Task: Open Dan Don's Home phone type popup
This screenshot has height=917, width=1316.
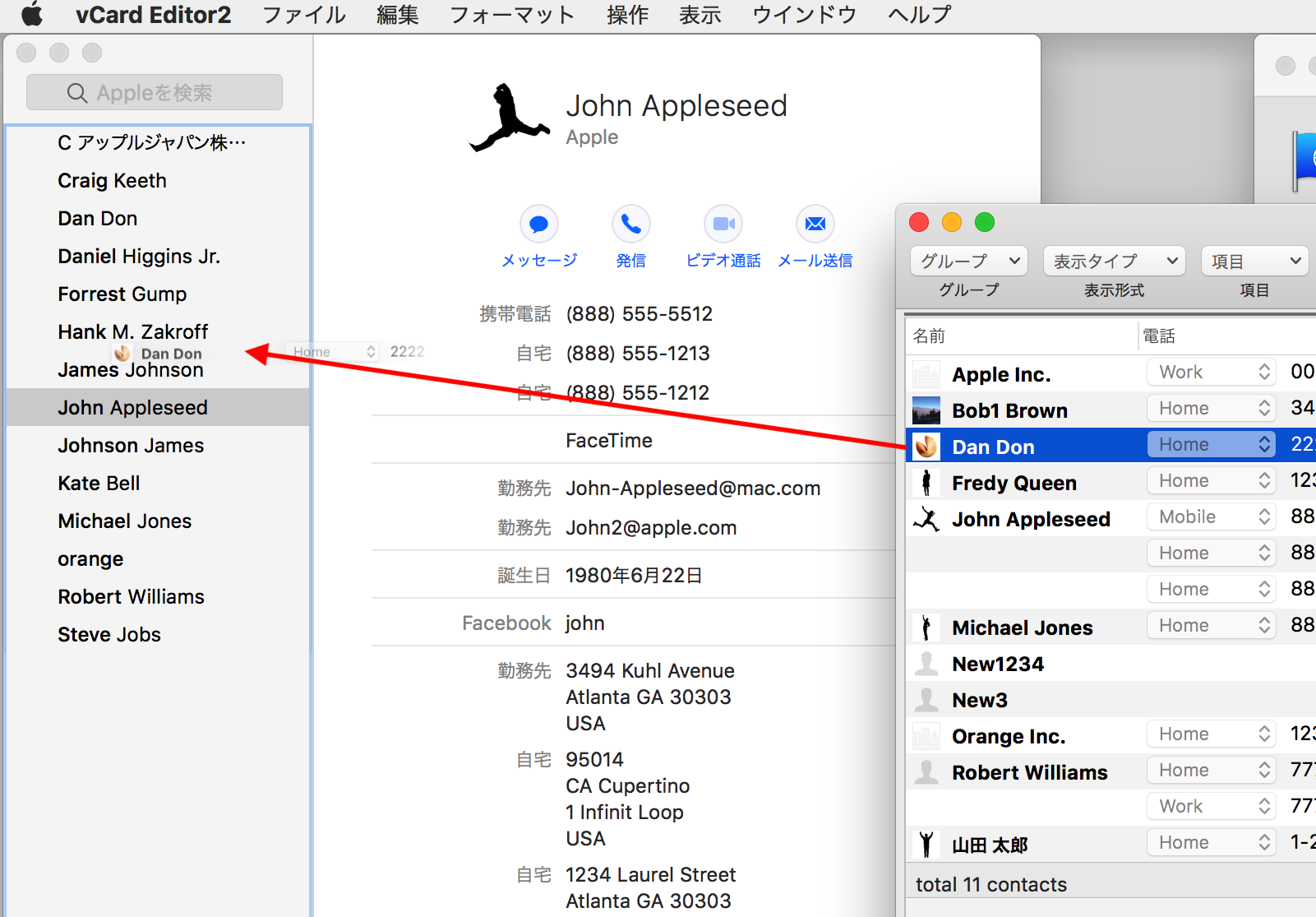Action: (1212, 444)
